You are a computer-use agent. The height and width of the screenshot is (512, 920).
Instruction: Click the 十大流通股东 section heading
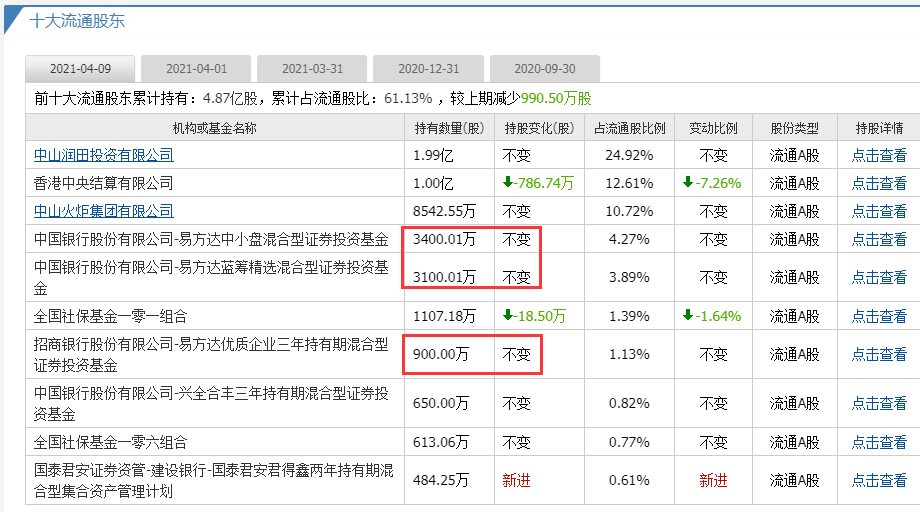click(x=77, y=21)
